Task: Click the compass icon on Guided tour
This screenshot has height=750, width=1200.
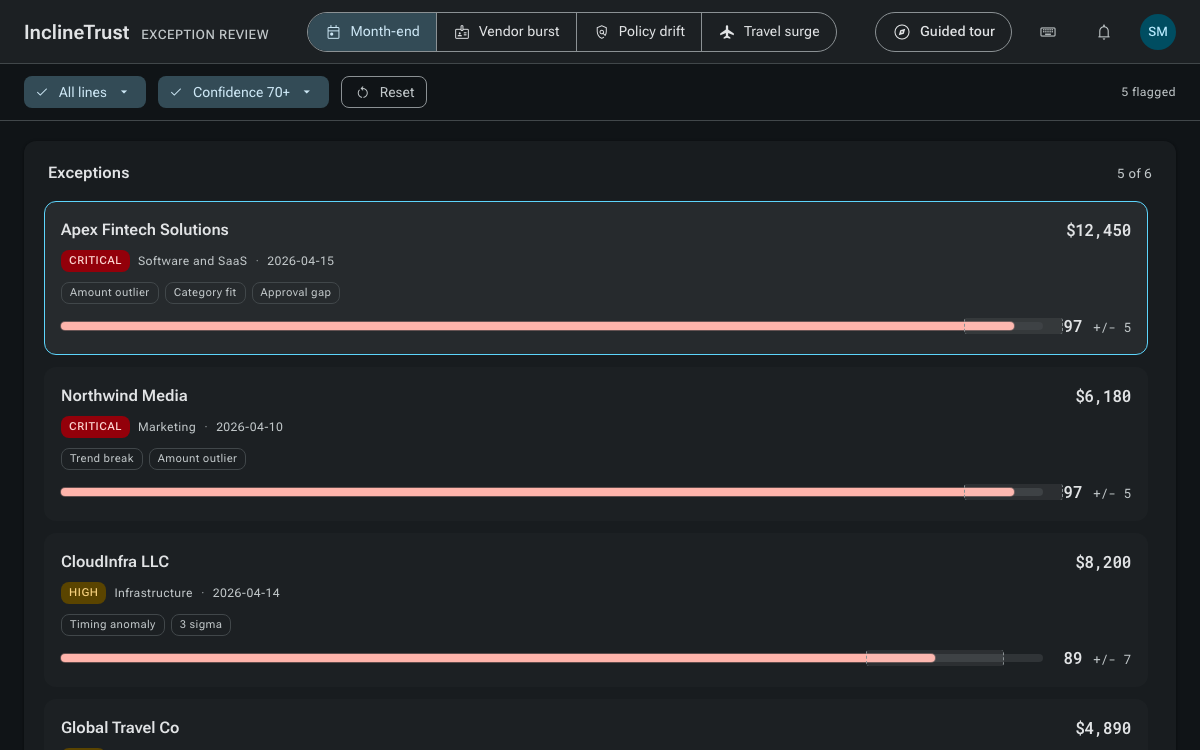Action: pos(901,32)
